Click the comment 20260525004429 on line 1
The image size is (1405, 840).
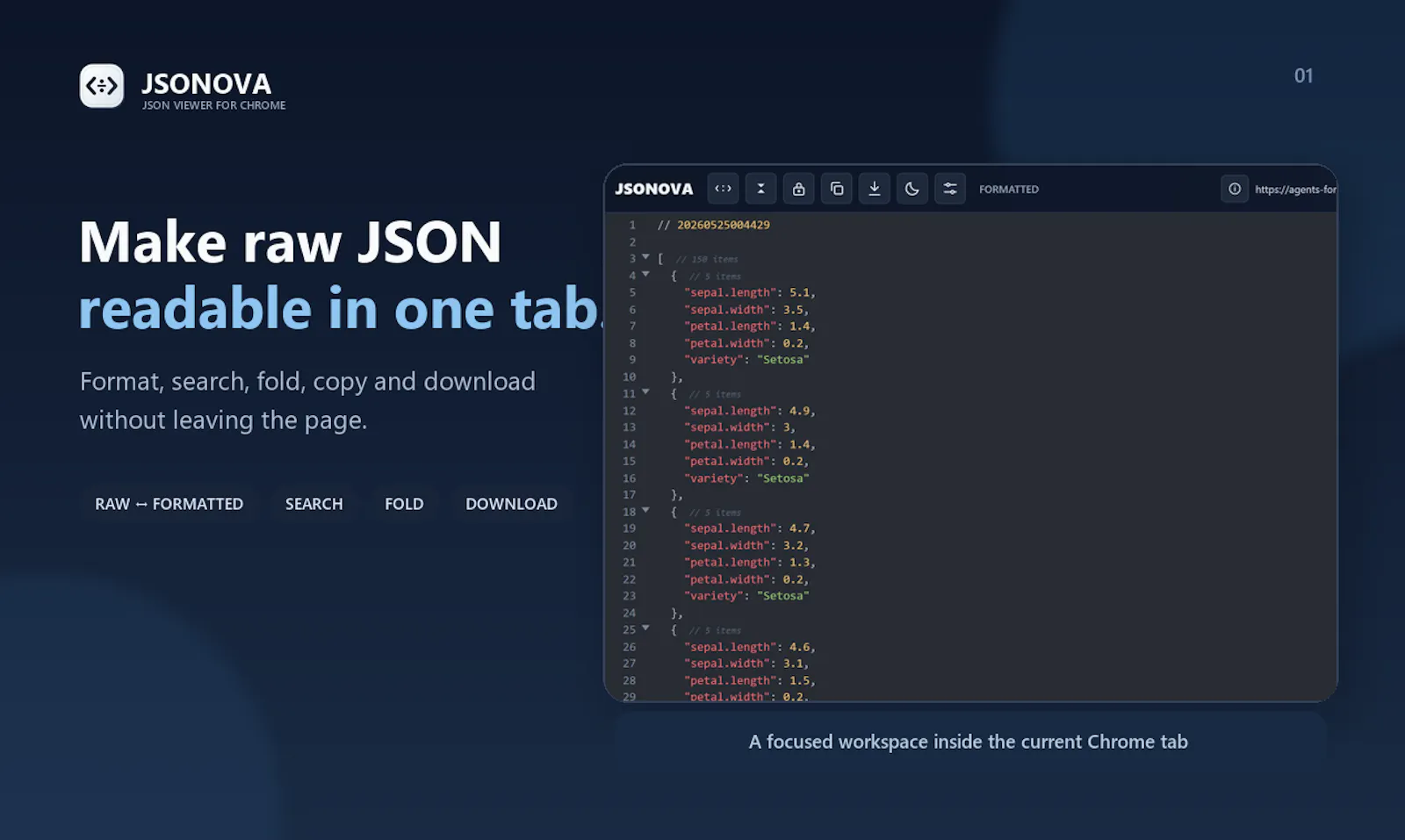[713, 225]
